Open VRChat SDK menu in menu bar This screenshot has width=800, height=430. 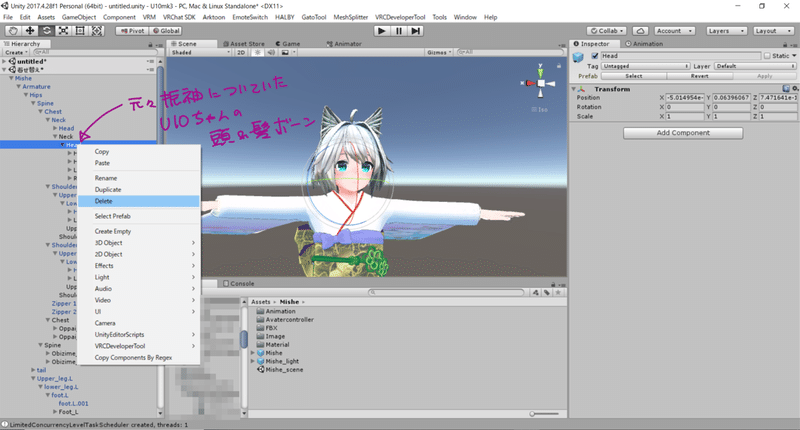tap(179, 17)
